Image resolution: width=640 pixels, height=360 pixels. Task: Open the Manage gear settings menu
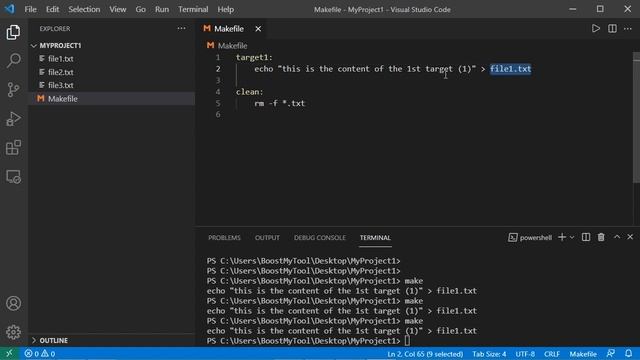click(x=13, y=332)
